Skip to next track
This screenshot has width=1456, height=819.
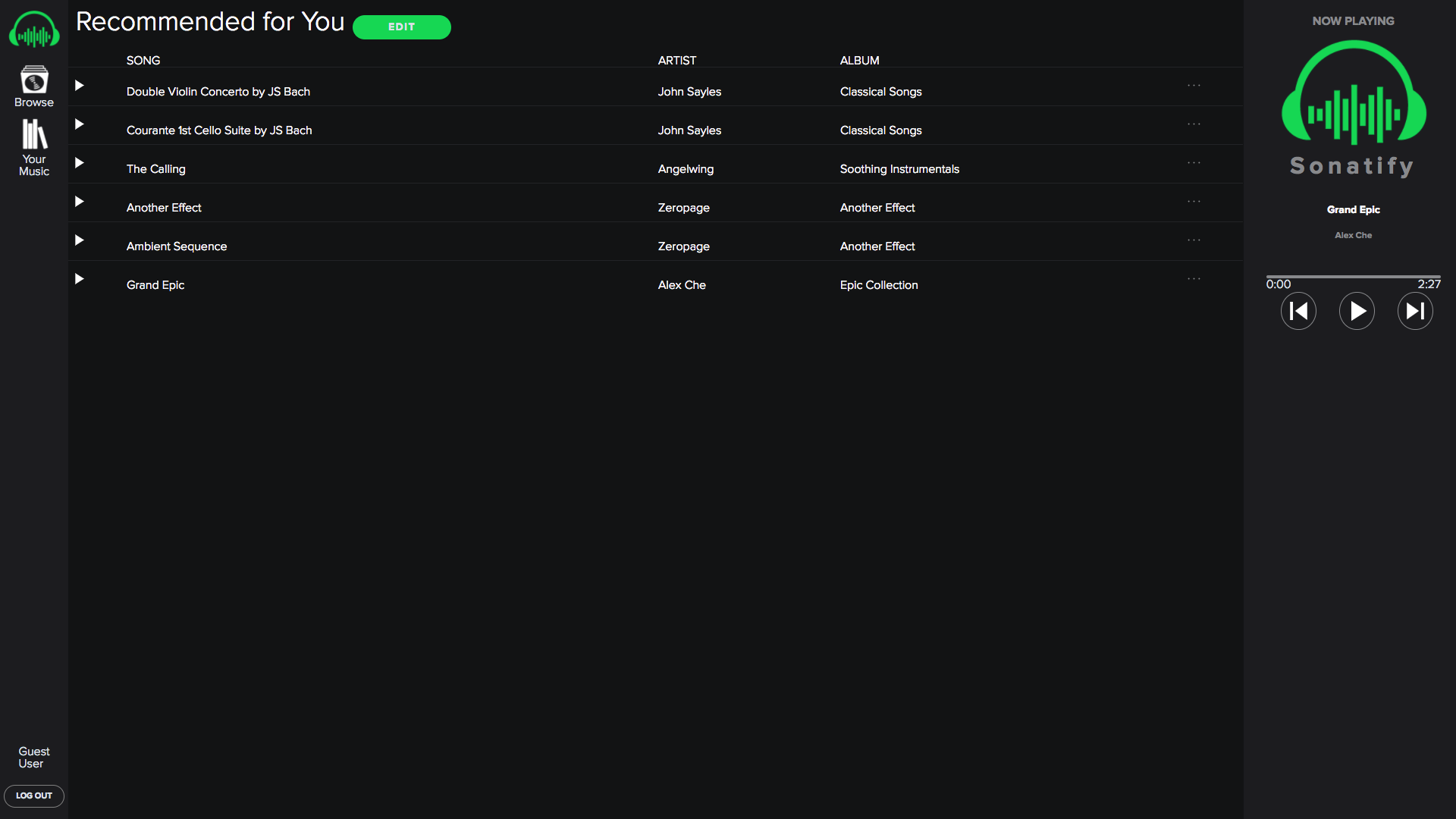pos(1415,311)
